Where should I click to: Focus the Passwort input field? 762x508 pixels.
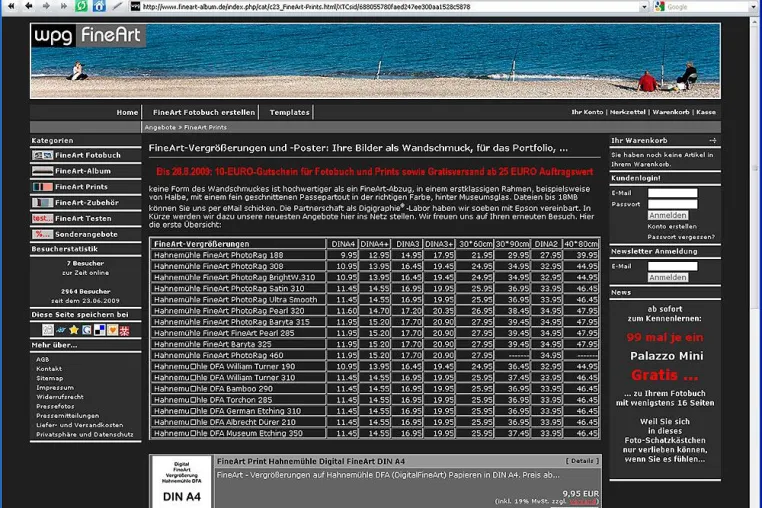pyautogui.click(x=673, y=204)
